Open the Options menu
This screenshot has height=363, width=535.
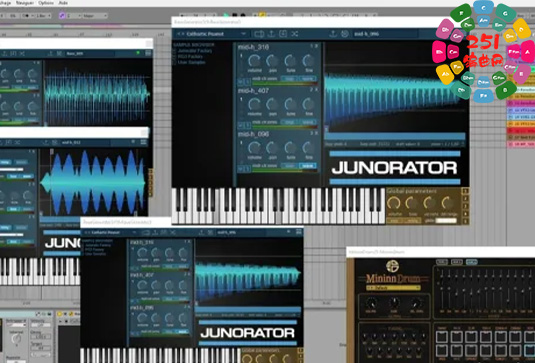point(46,3)
